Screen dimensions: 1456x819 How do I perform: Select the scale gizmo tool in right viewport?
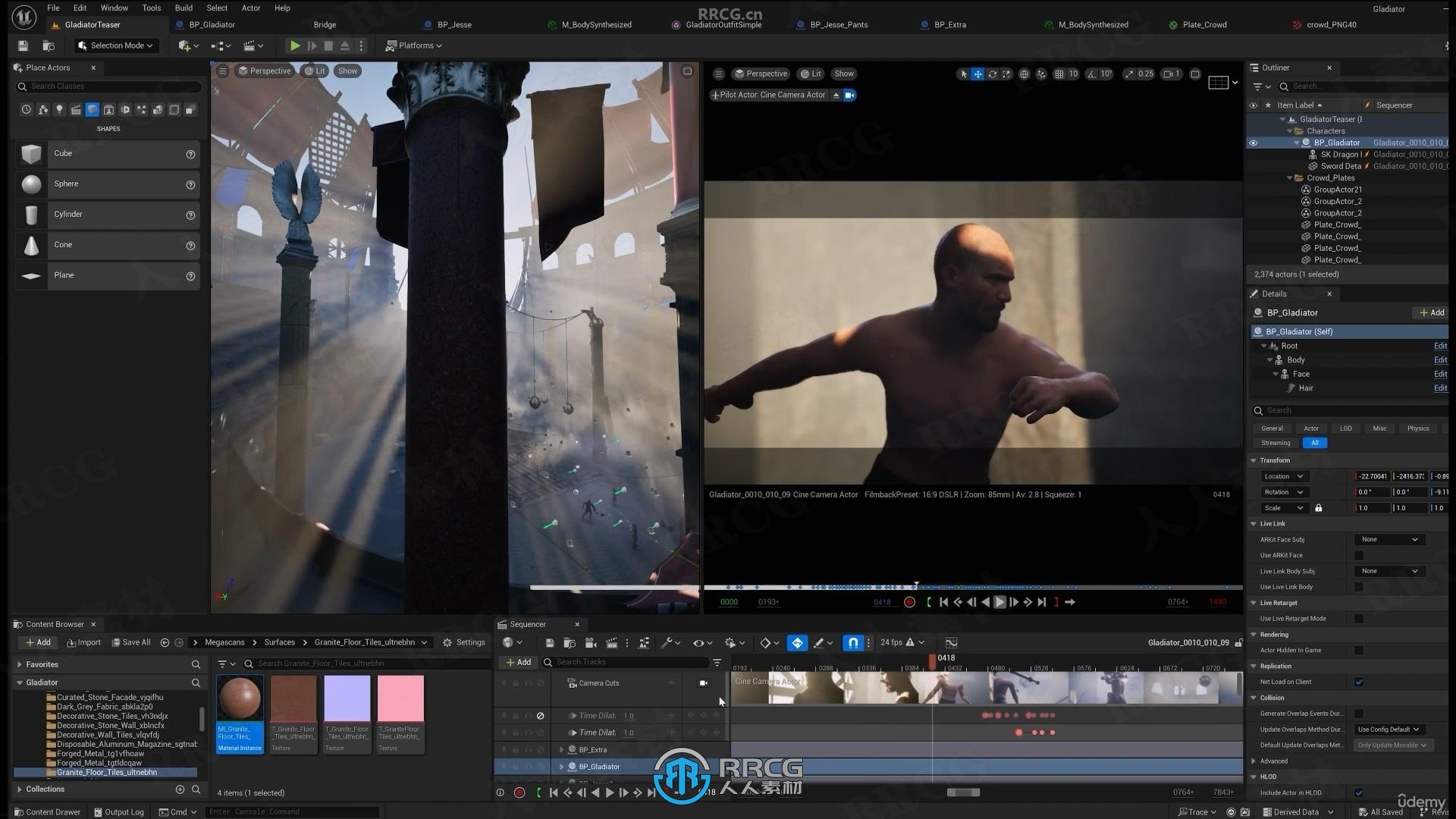[1006, 74]
